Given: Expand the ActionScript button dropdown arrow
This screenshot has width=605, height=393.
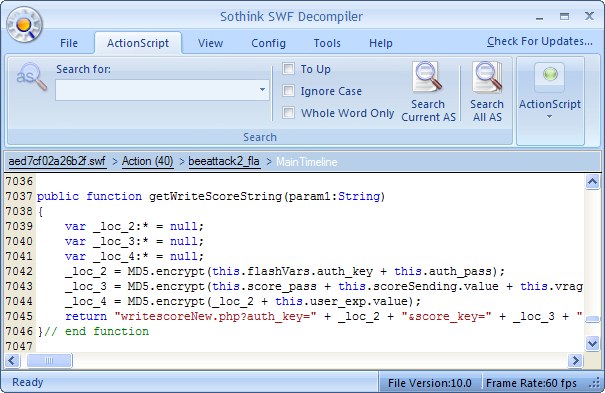Looking at the screenshot, I should [549, 116].
